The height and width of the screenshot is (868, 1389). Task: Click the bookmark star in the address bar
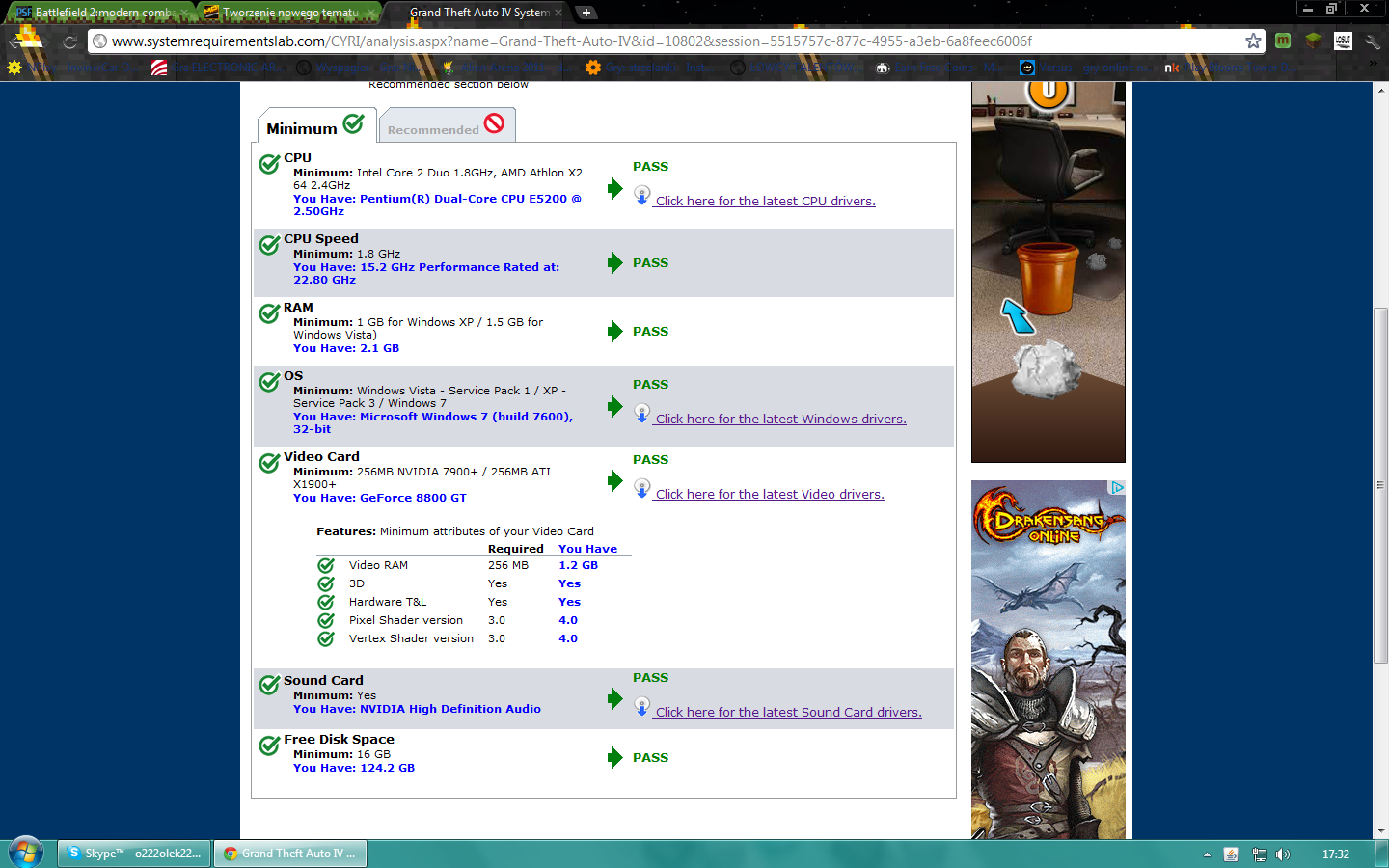[x=1253, y=41]
